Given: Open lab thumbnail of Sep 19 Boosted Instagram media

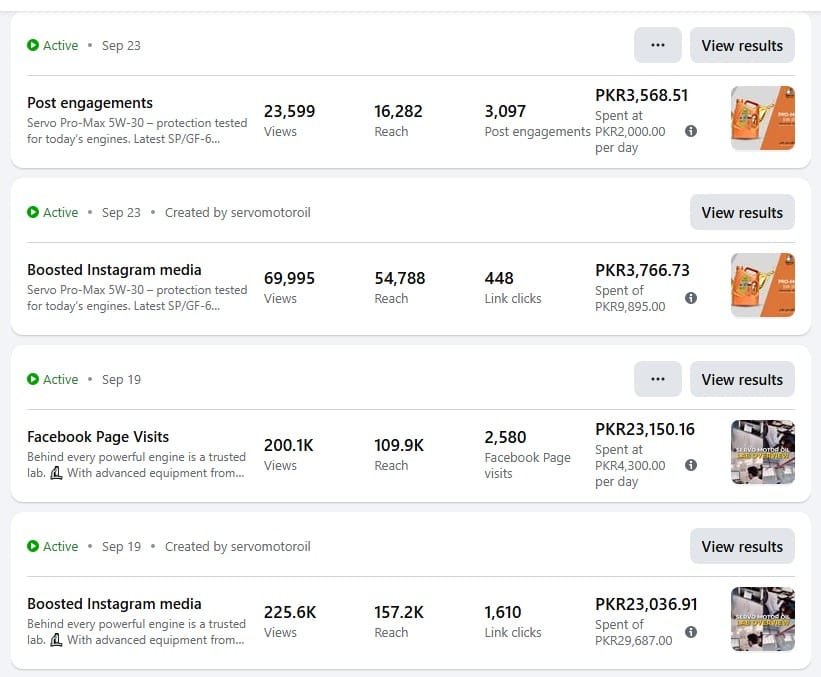Looking at the screenshot, I should click(762, 619).
